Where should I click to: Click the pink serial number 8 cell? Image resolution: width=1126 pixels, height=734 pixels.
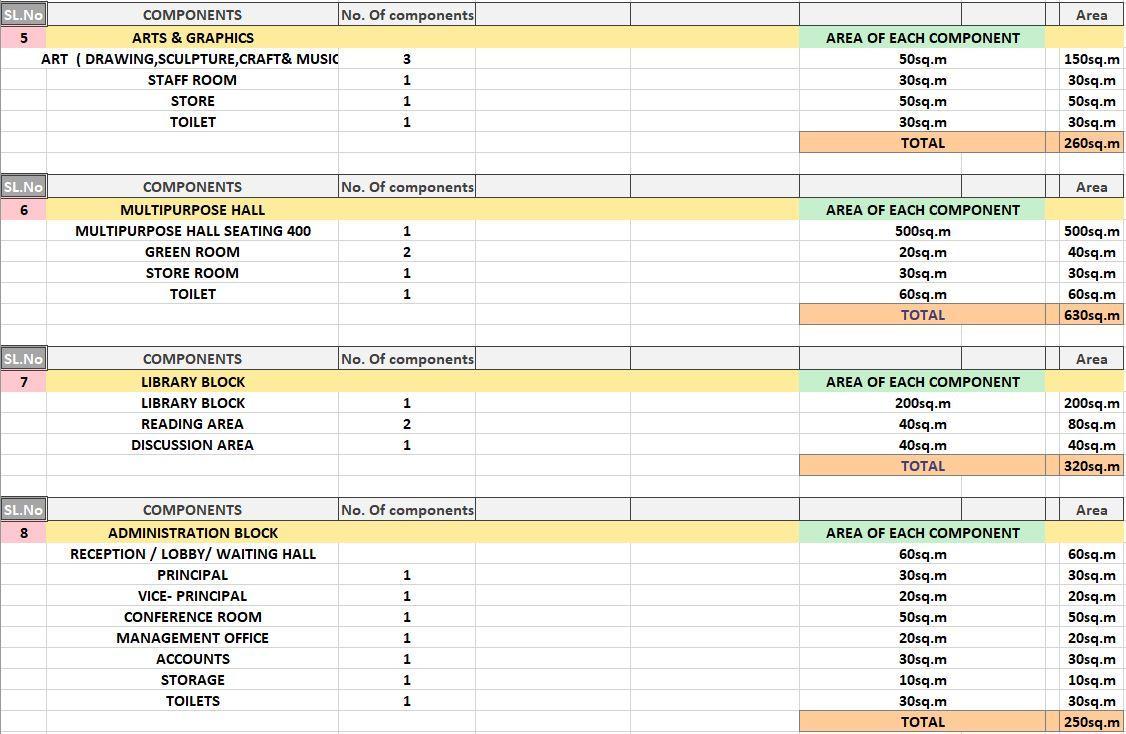tap(24, 533)
